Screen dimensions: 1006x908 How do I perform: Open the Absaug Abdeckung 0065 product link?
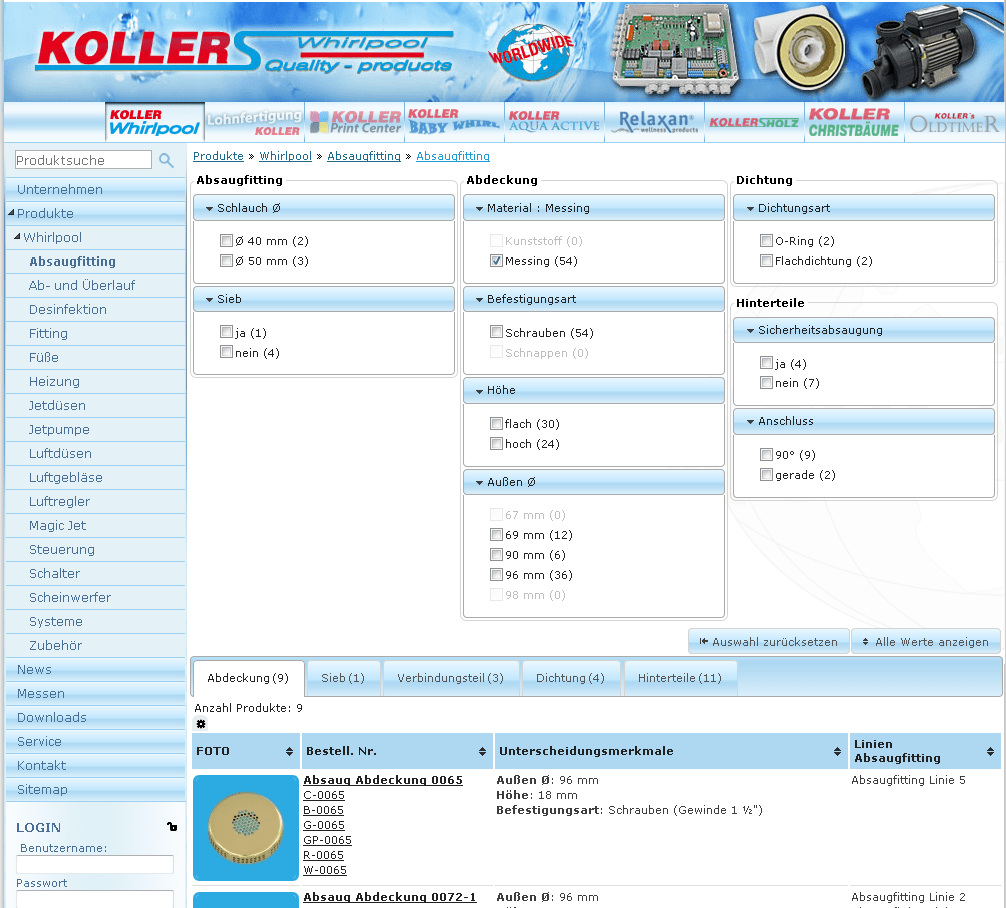pos(383,780)
